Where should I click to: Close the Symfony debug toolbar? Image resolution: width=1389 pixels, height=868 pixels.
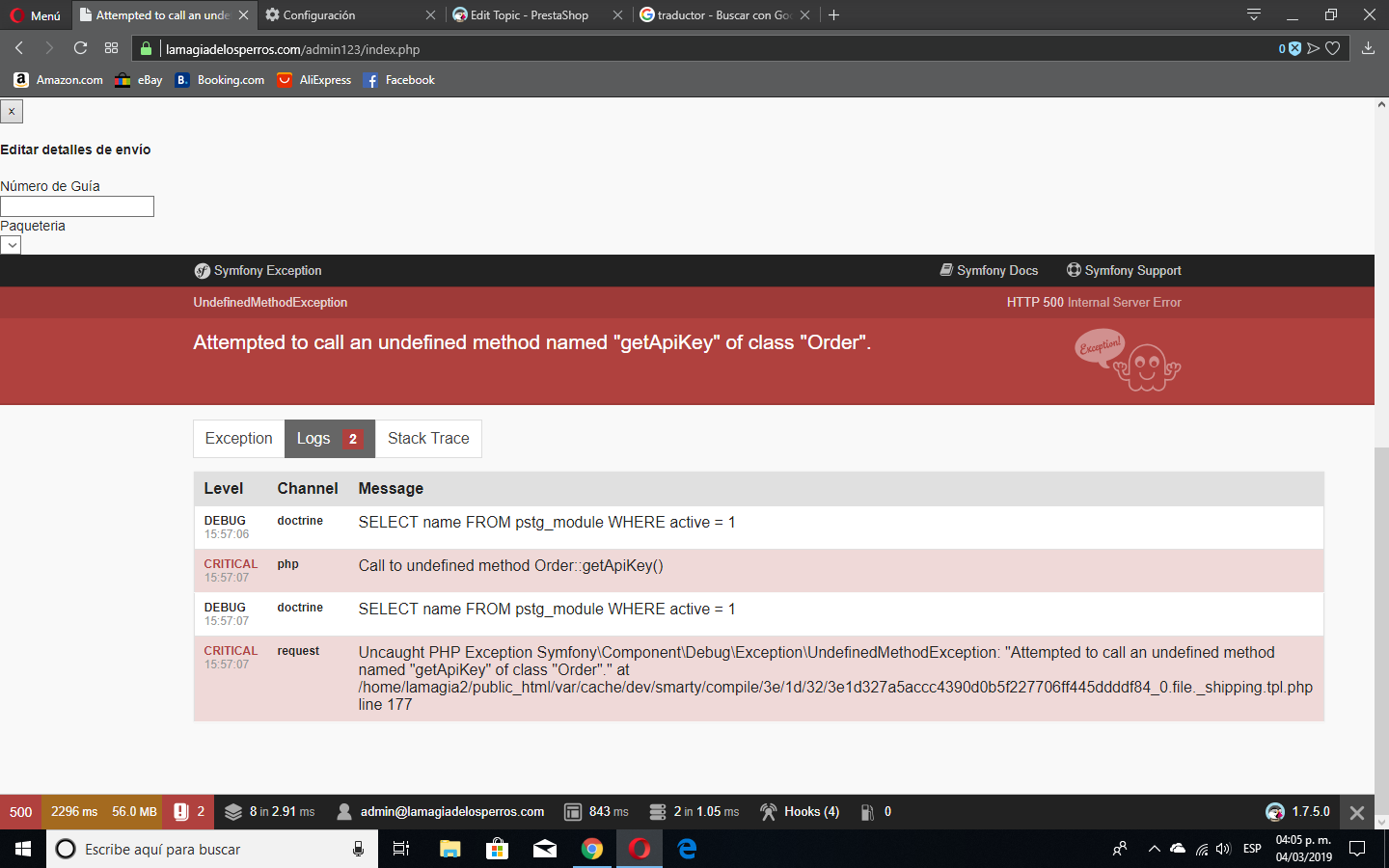click(x=1357, y=812)
